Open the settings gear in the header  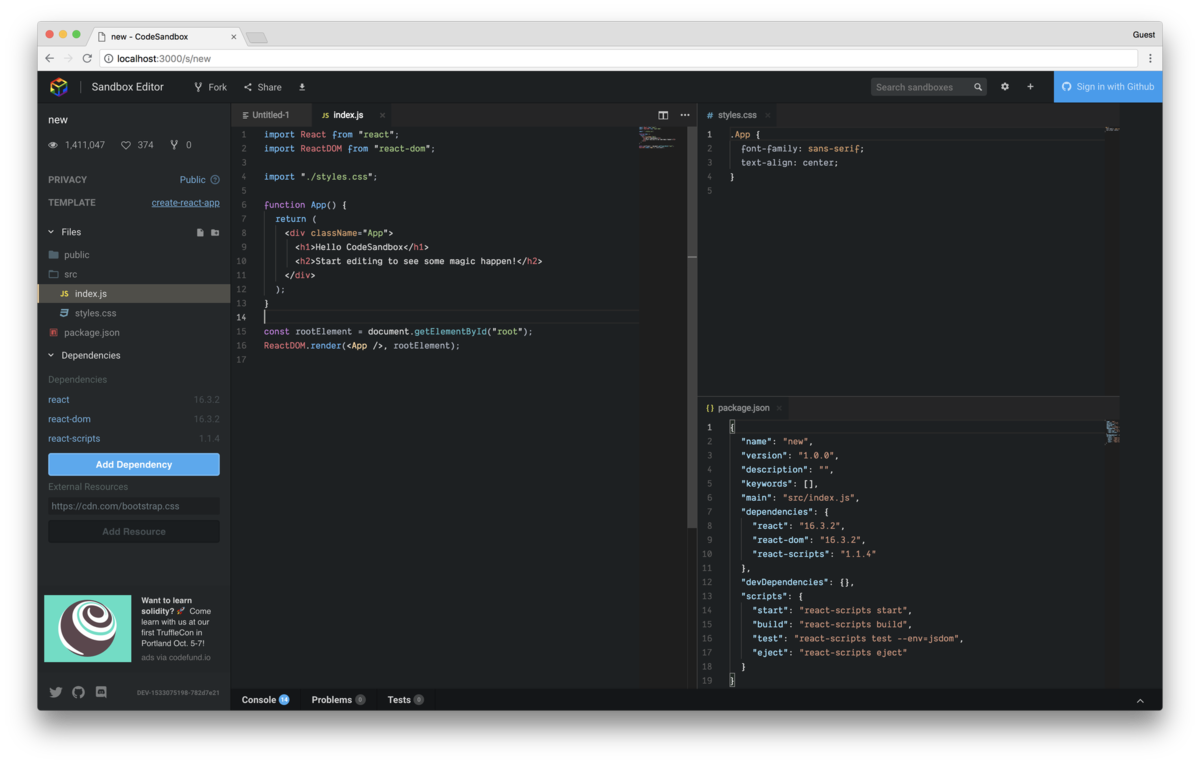point(1004,87)
